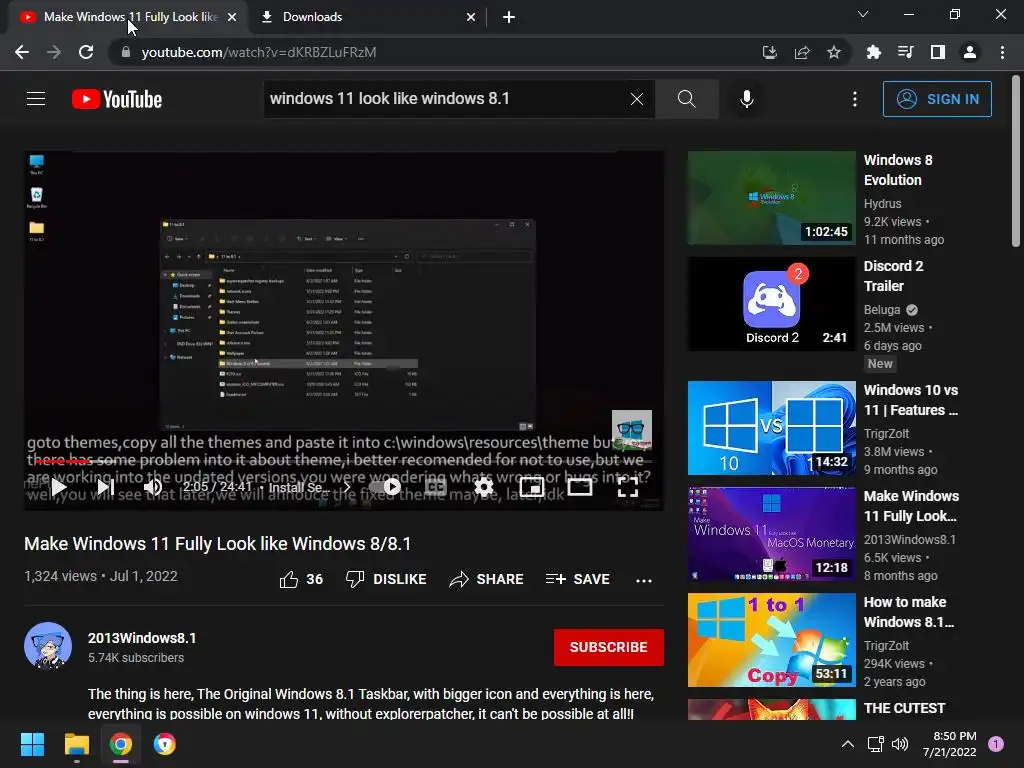Seek on the red video progress bar

(x=344, y=461)
